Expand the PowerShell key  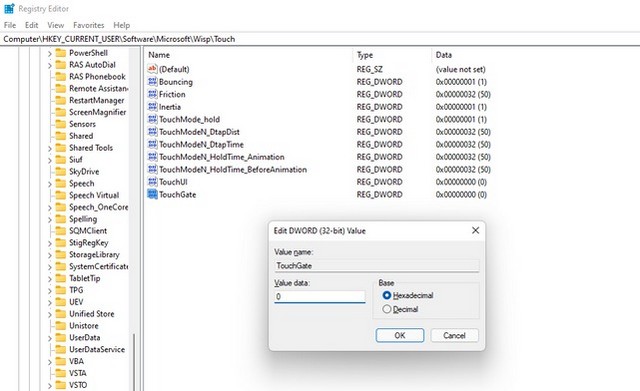pyautogui.click(x=49, y=53)
